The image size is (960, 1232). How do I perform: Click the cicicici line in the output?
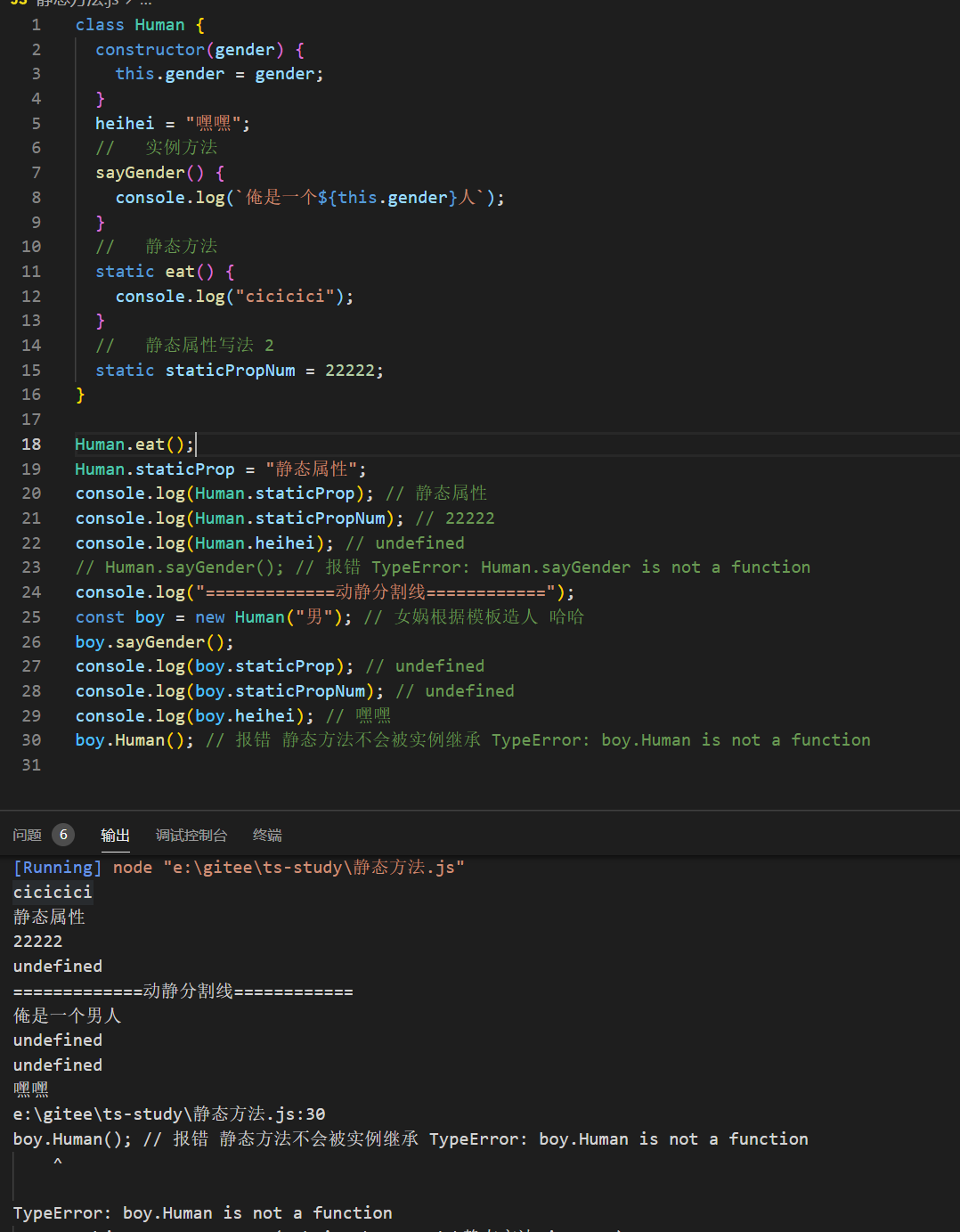tap(53, 892)
